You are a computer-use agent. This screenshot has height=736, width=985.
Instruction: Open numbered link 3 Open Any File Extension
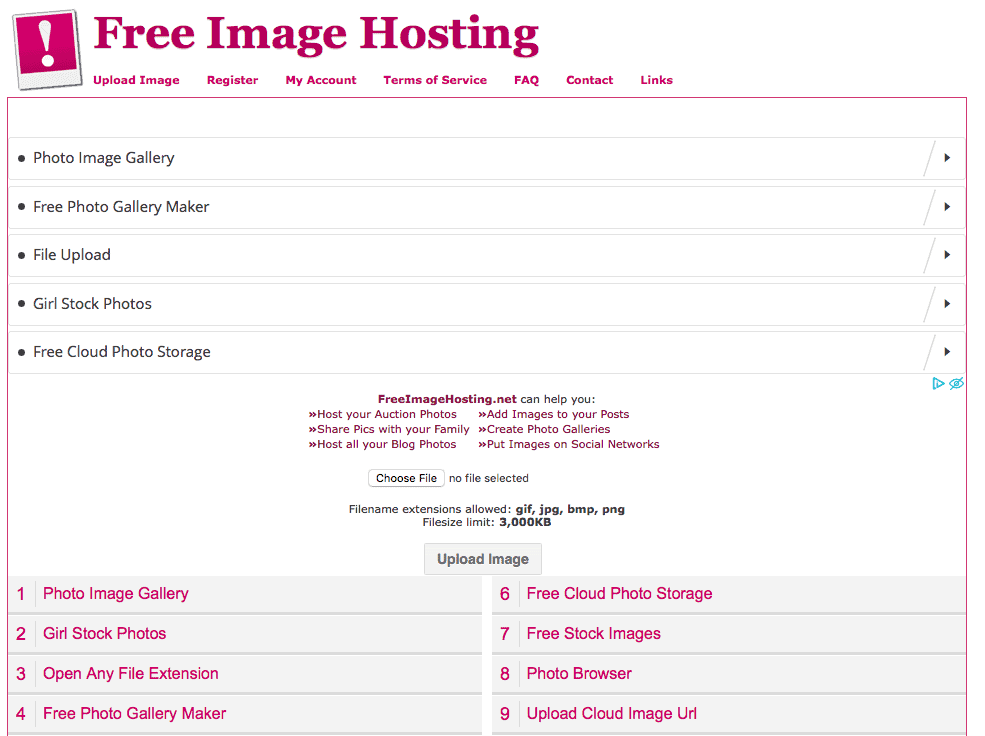131,674
